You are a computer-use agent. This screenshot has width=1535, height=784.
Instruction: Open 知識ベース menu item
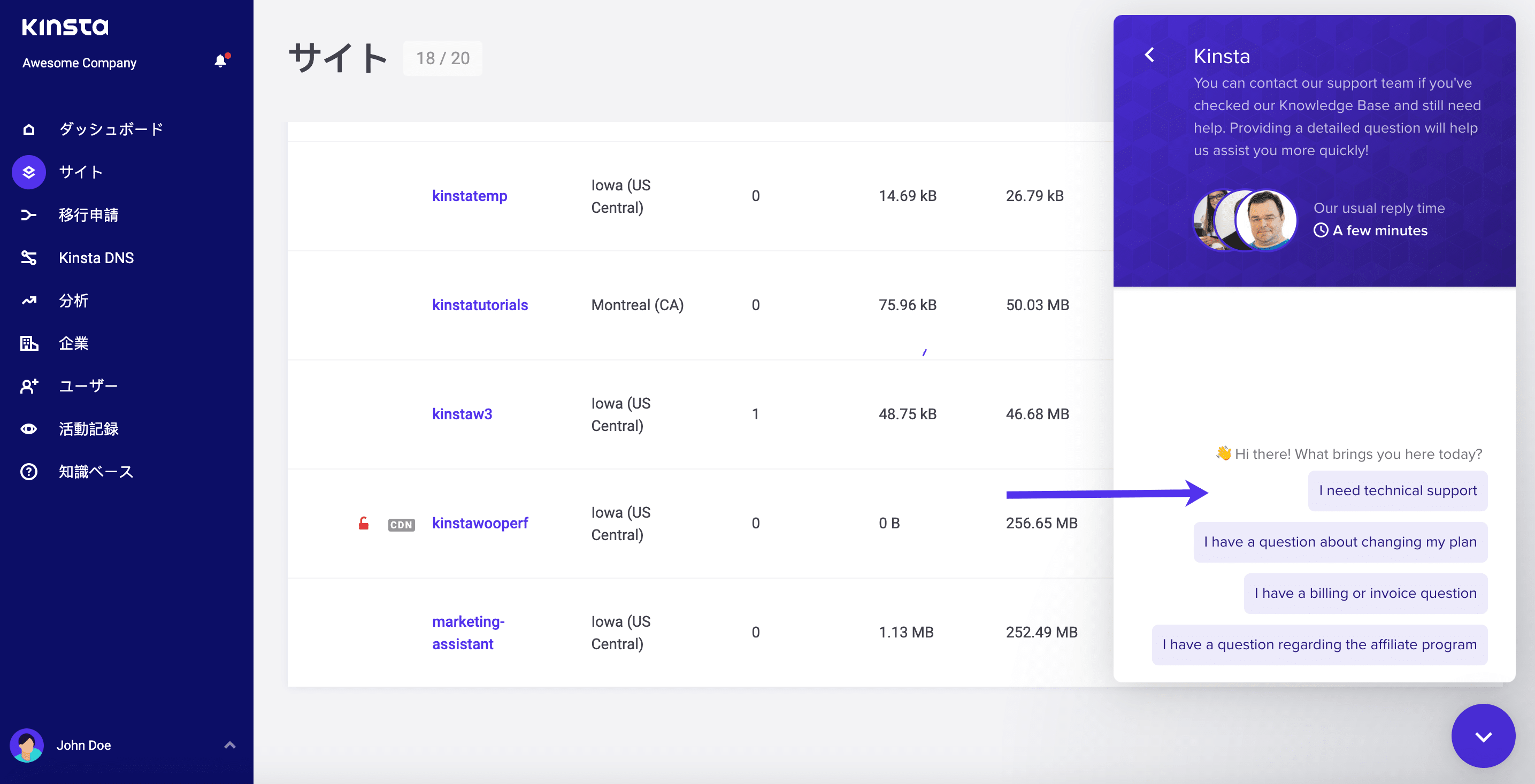click(96, 472)
